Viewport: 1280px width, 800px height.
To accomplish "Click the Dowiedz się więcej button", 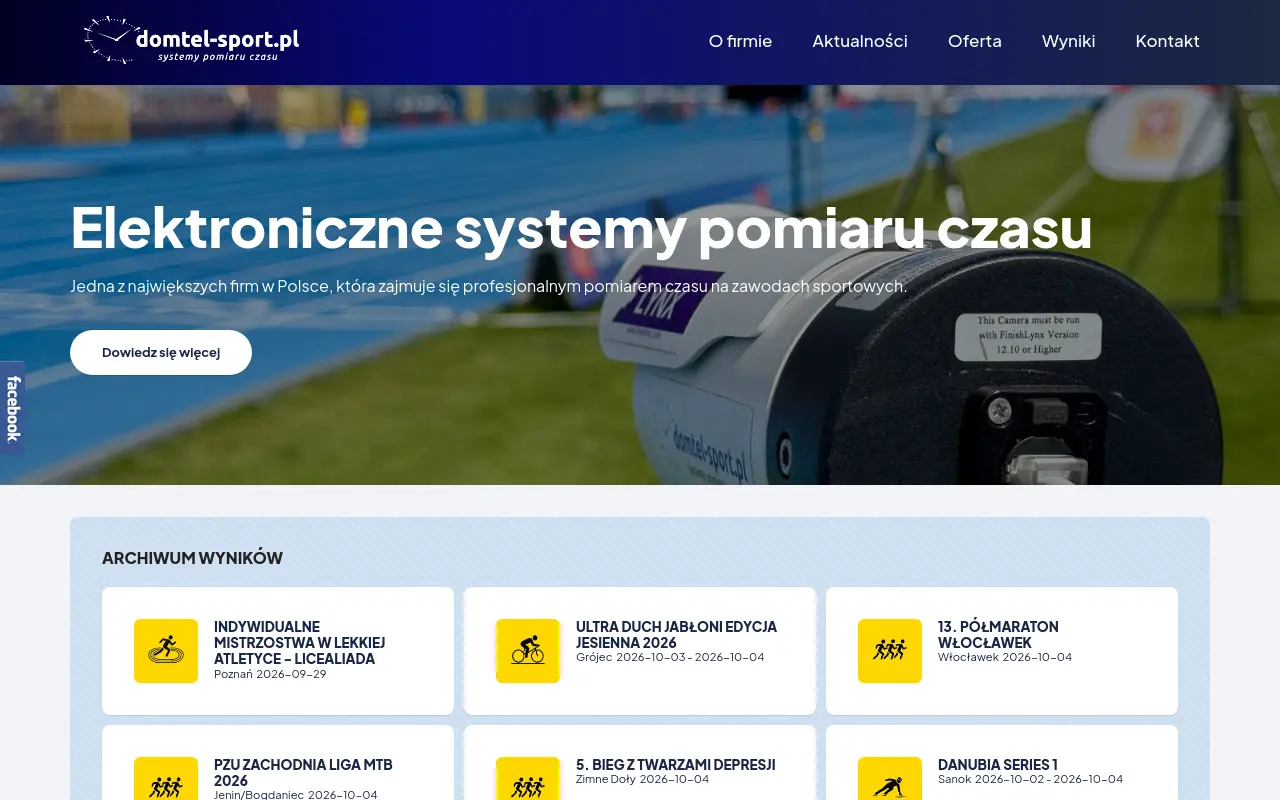I will pos(161,352).
